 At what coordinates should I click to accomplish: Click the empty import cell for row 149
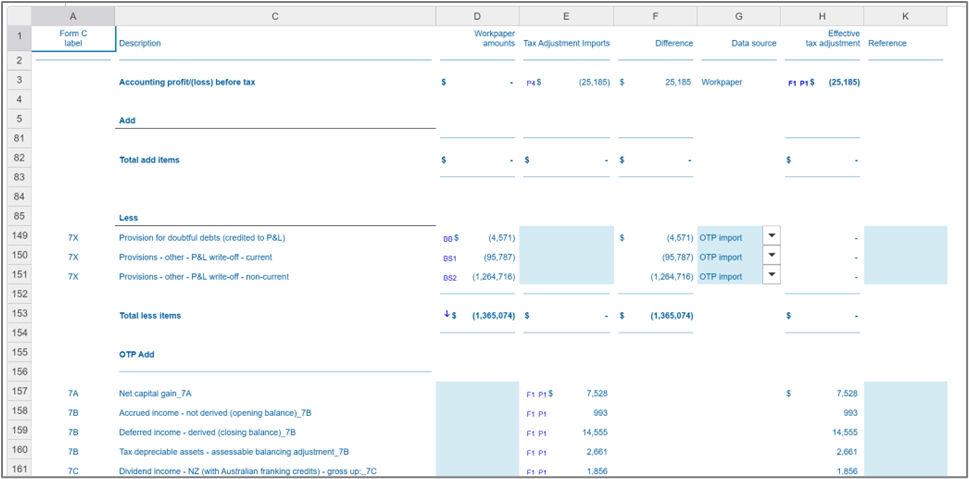[566, 235]
